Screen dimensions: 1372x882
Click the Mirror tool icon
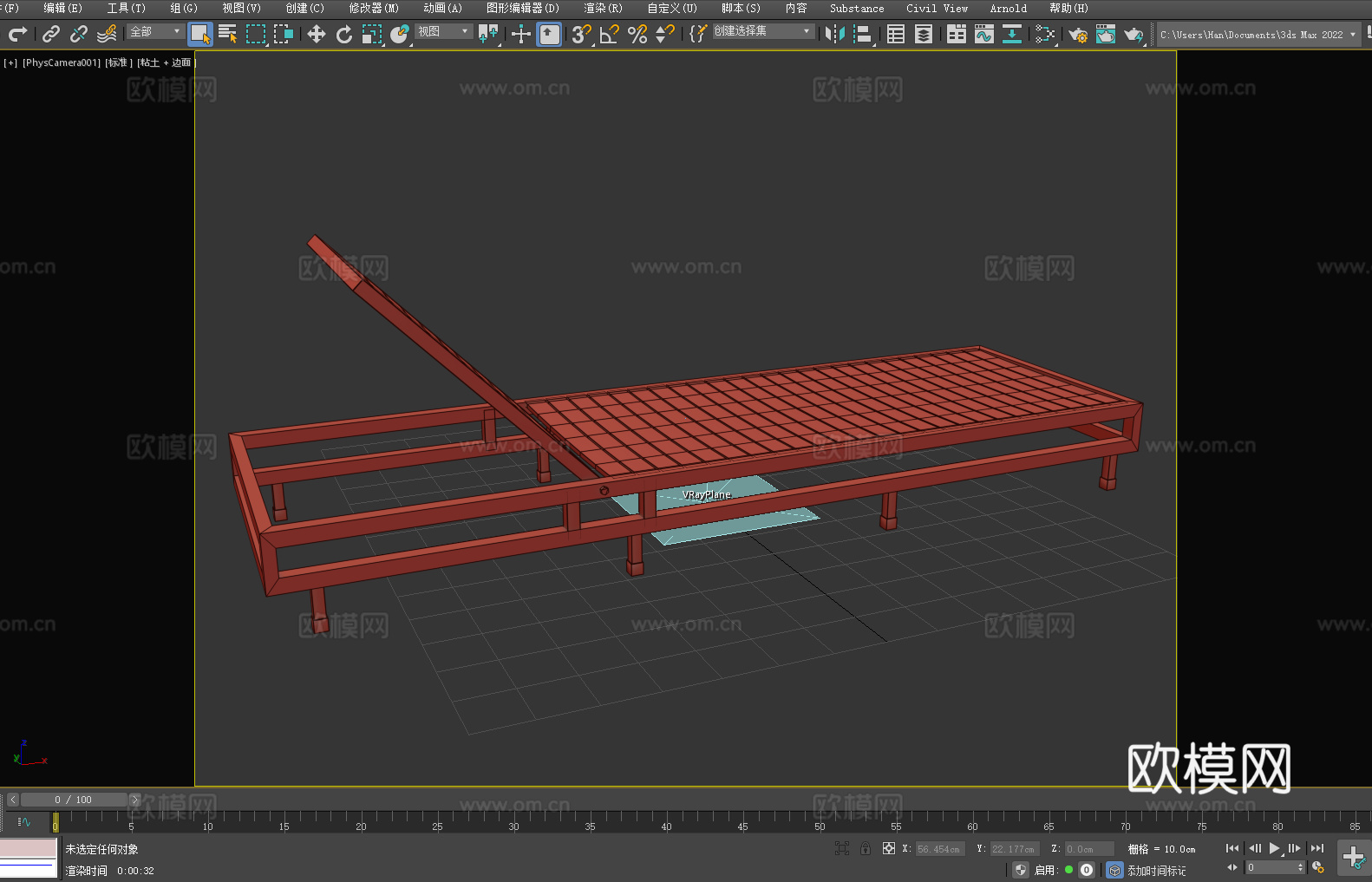(835, 34)
